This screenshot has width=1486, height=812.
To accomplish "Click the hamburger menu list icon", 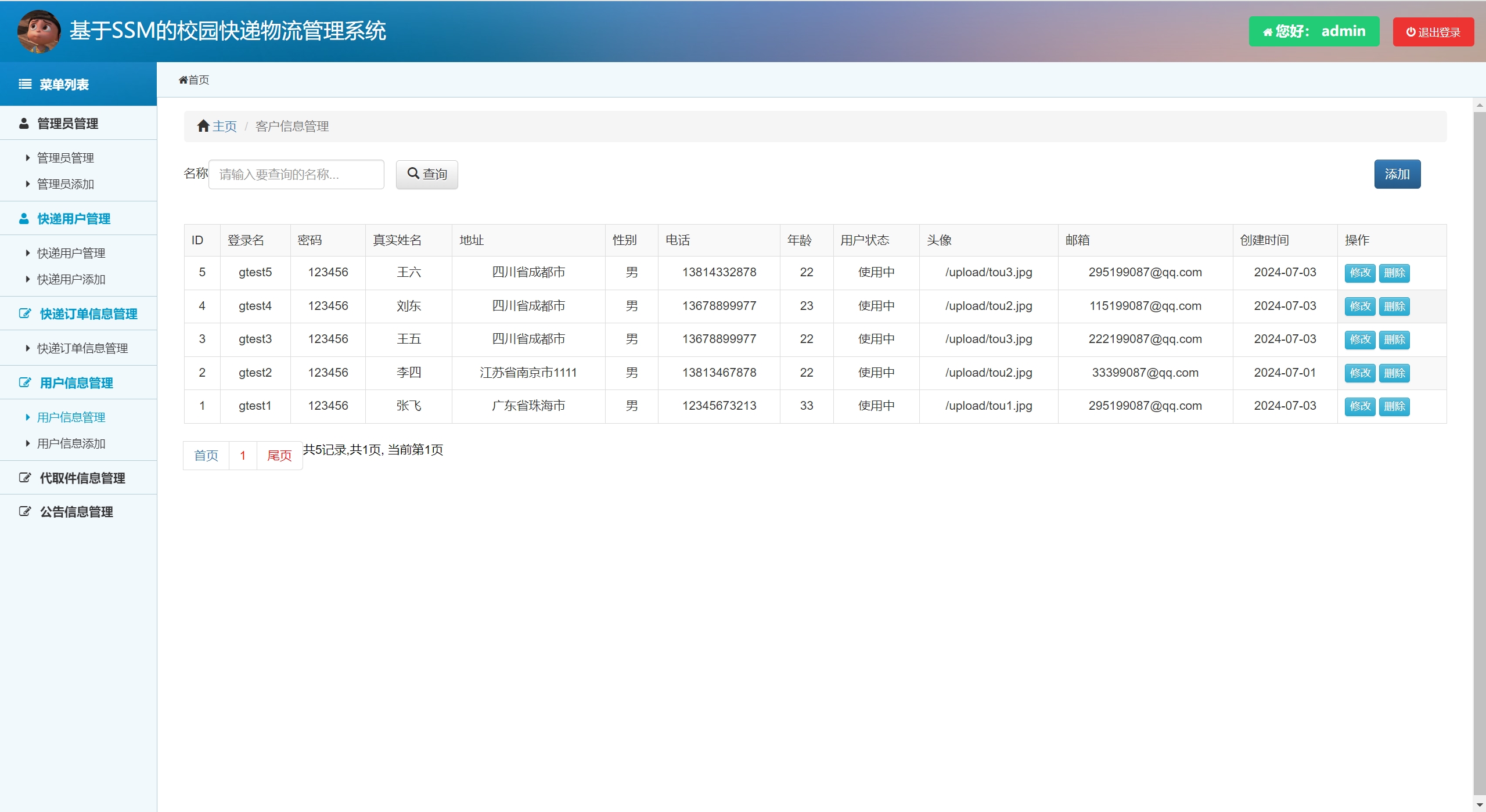I will 25,84.
